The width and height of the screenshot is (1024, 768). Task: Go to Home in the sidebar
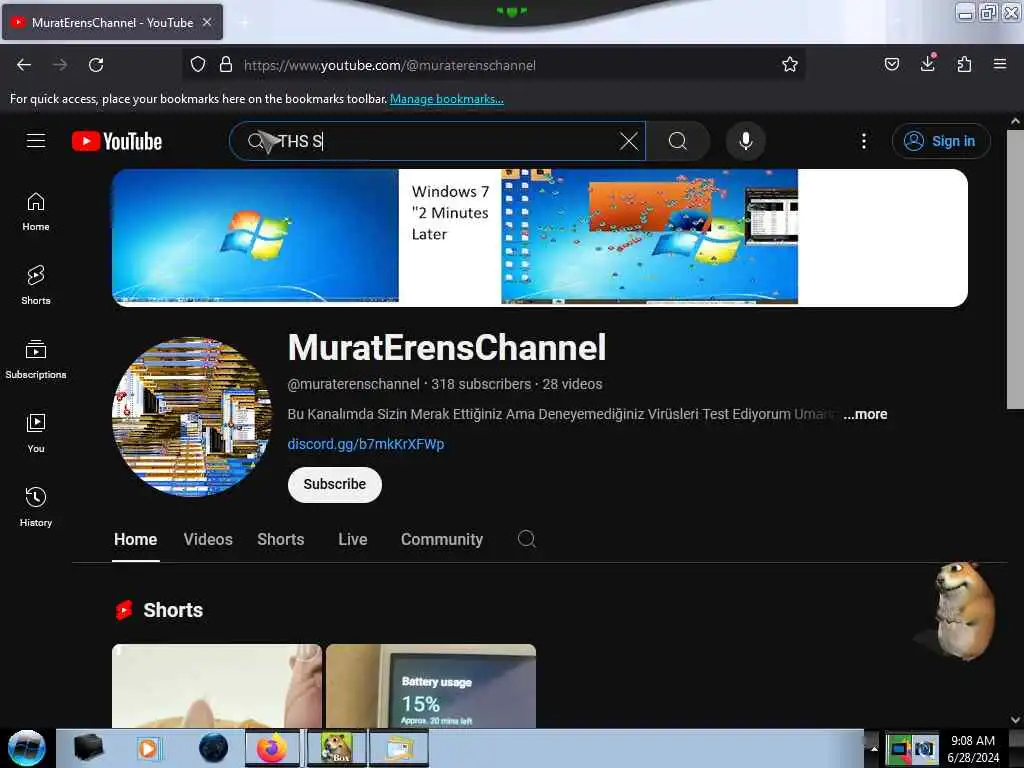coord(36,212)
